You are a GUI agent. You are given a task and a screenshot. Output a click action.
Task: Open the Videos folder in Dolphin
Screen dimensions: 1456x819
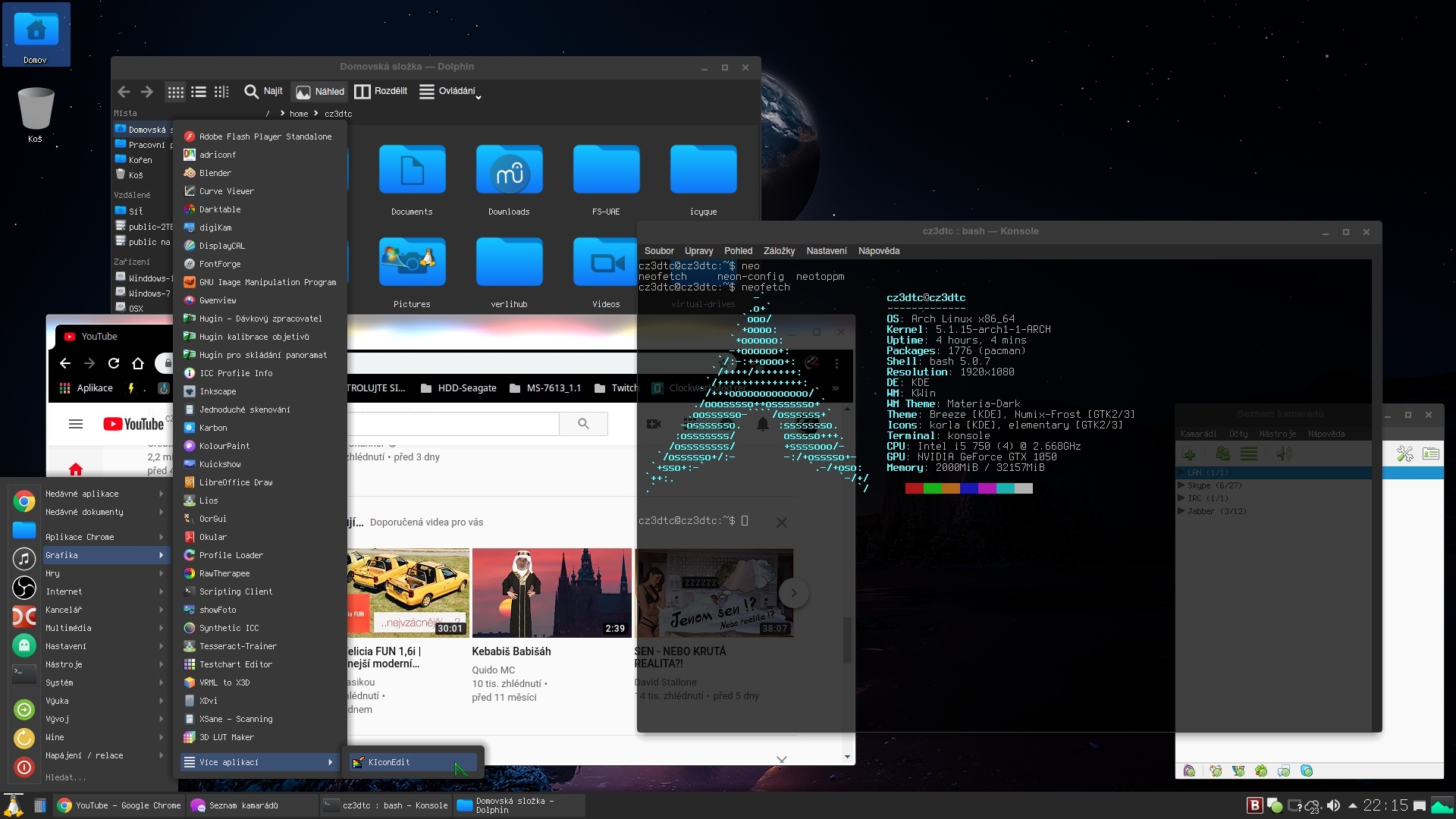[606, 273]
